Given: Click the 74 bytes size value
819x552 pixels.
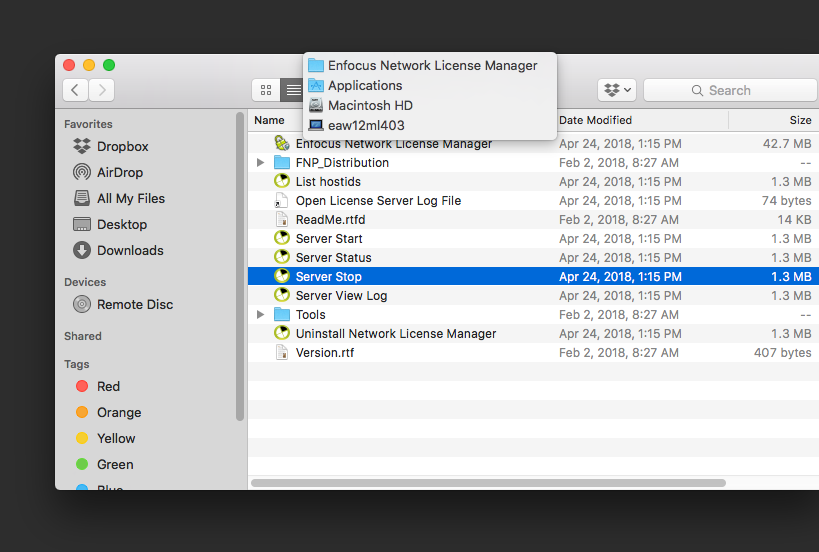Looking at the screenshot, I should point(786,201).
